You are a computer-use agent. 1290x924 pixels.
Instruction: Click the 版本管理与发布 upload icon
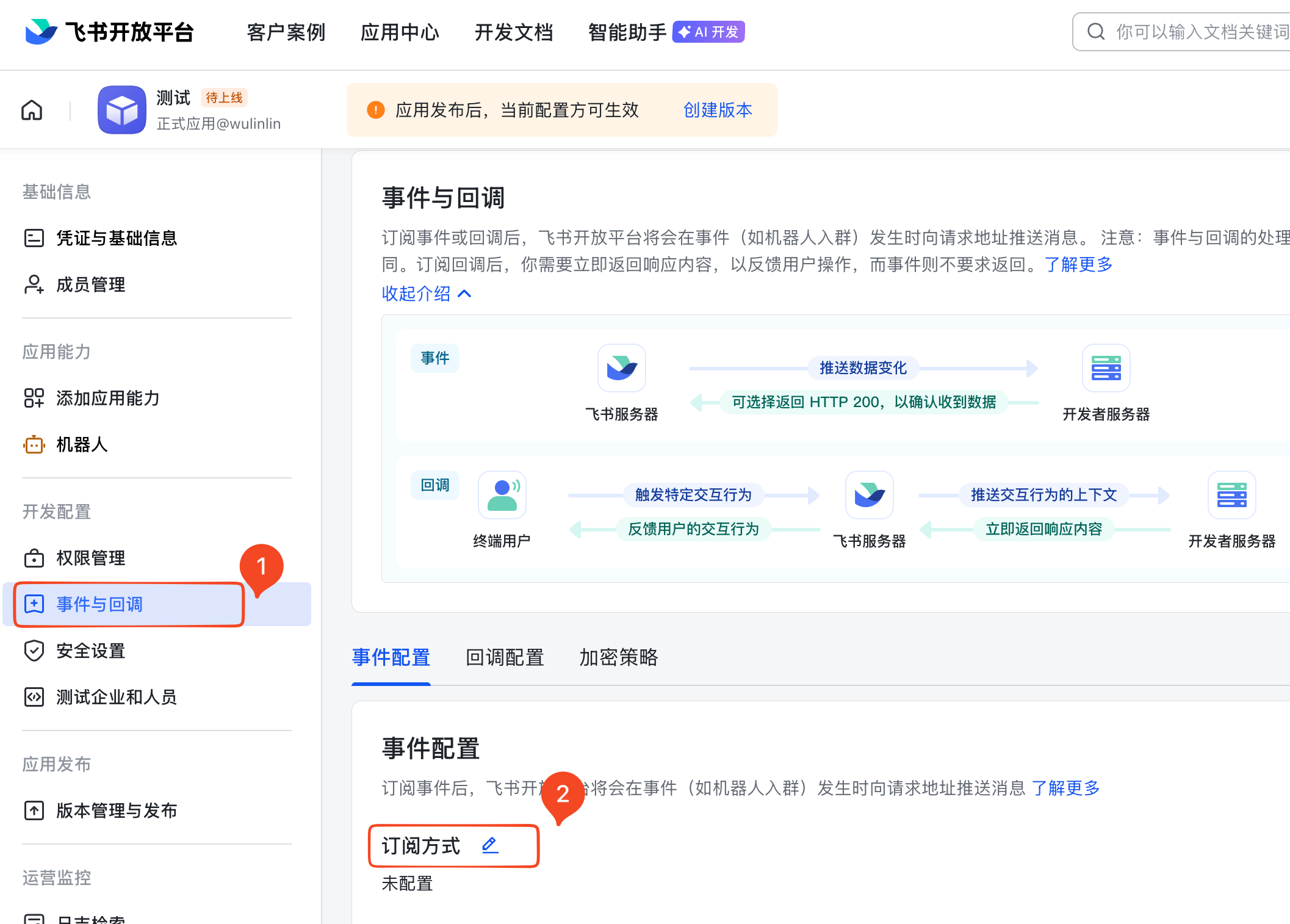click(34, 810)
